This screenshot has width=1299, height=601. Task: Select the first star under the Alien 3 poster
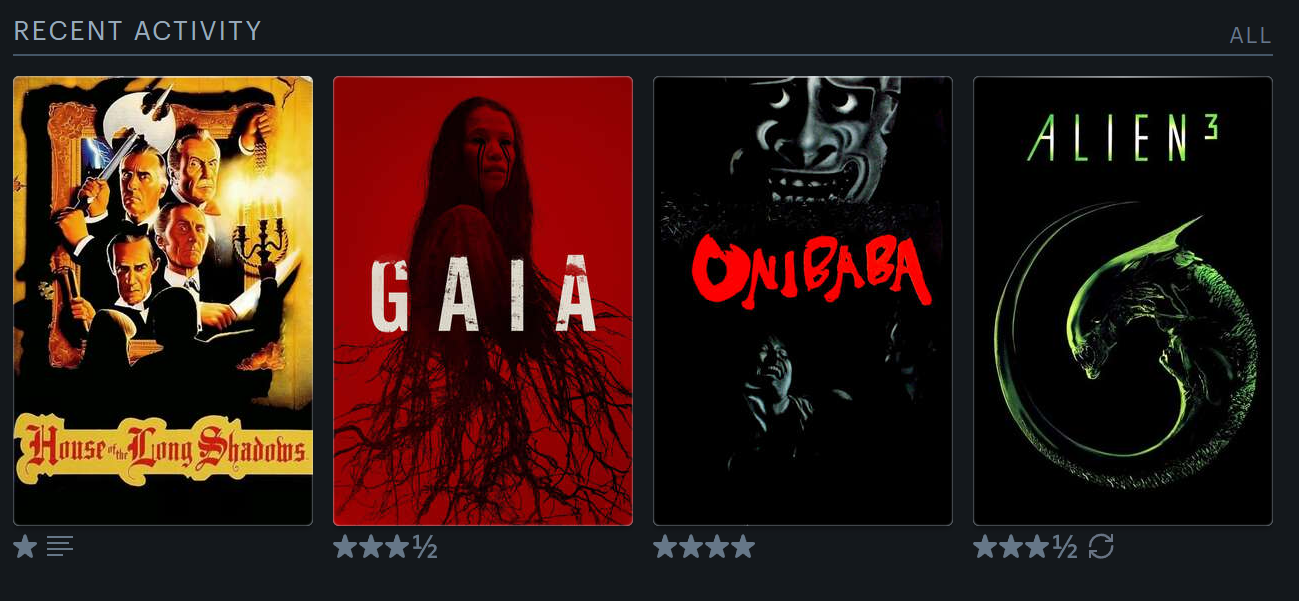click(x=985, y=547)
